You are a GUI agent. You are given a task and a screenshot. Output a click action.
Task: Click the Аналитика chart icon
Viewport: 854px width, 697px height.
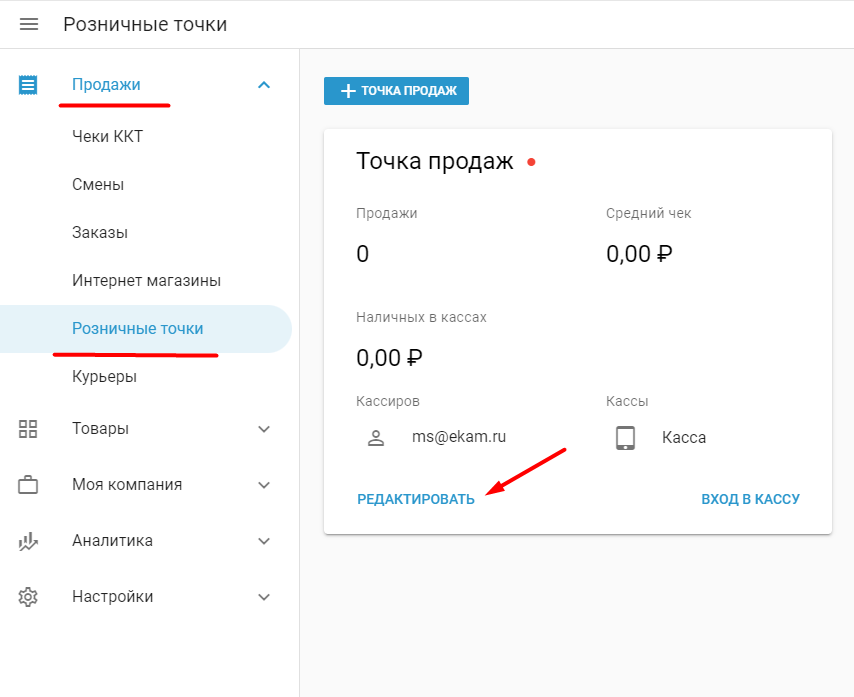coord(28,541)
